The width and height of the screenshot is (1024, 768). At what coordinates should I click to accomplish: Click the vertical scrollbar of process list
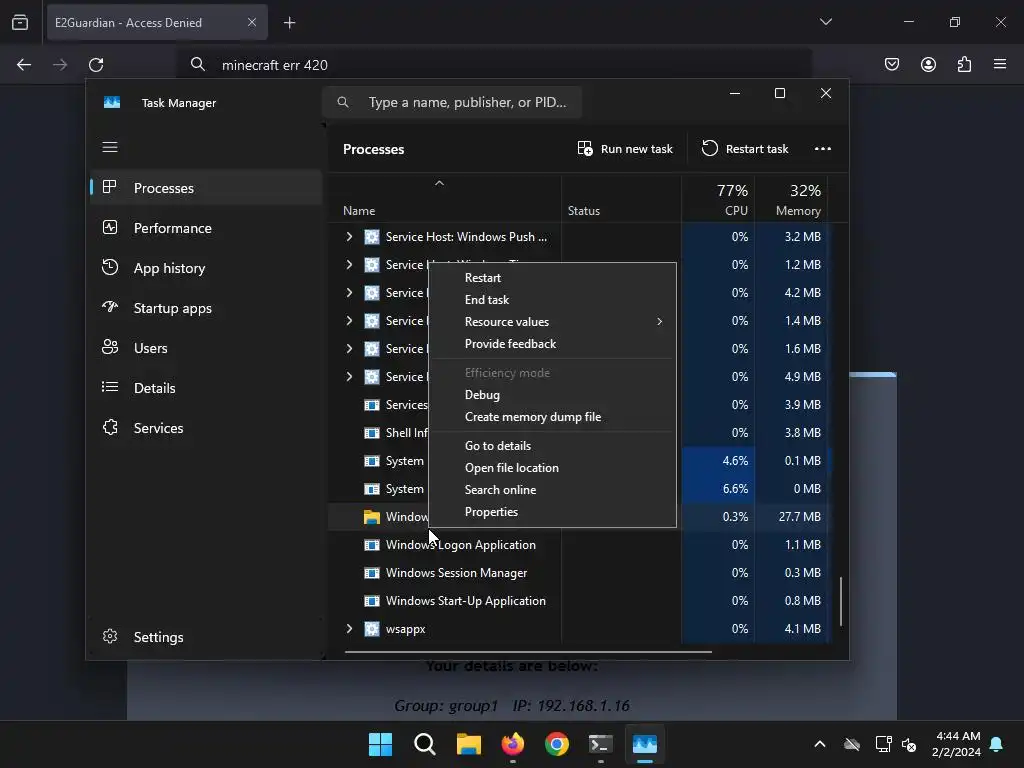click(840, 601)
